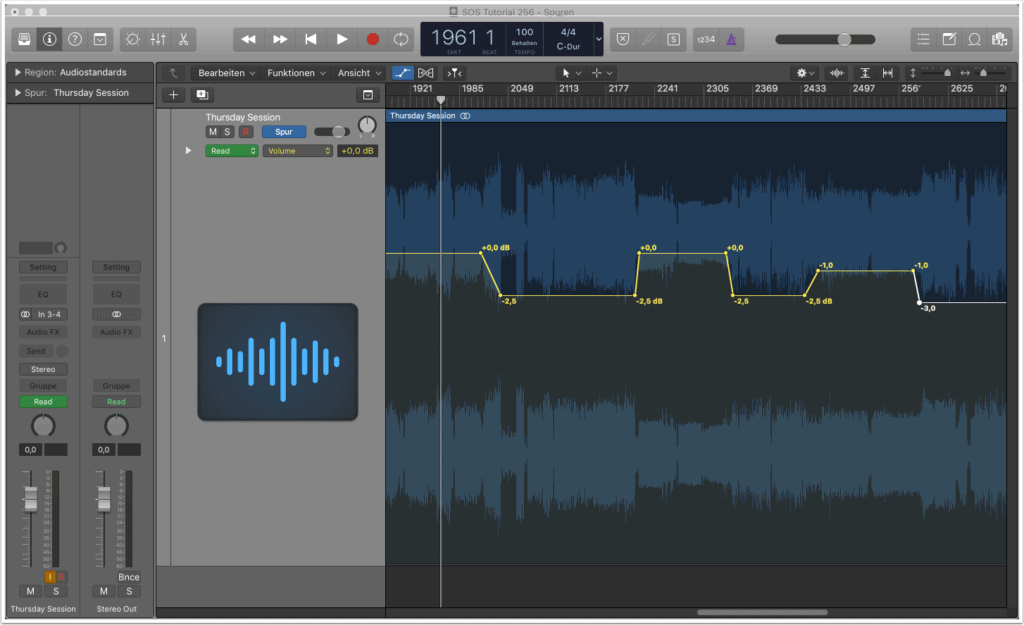Open the Bearbeiten menu

226,73
